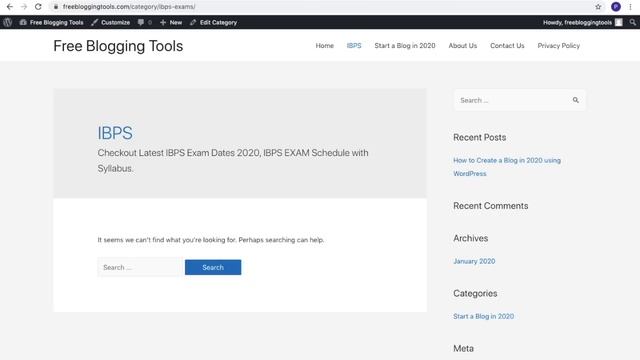Click the IBPS category heading
The image size is (640, 360).
click(115, 133)
